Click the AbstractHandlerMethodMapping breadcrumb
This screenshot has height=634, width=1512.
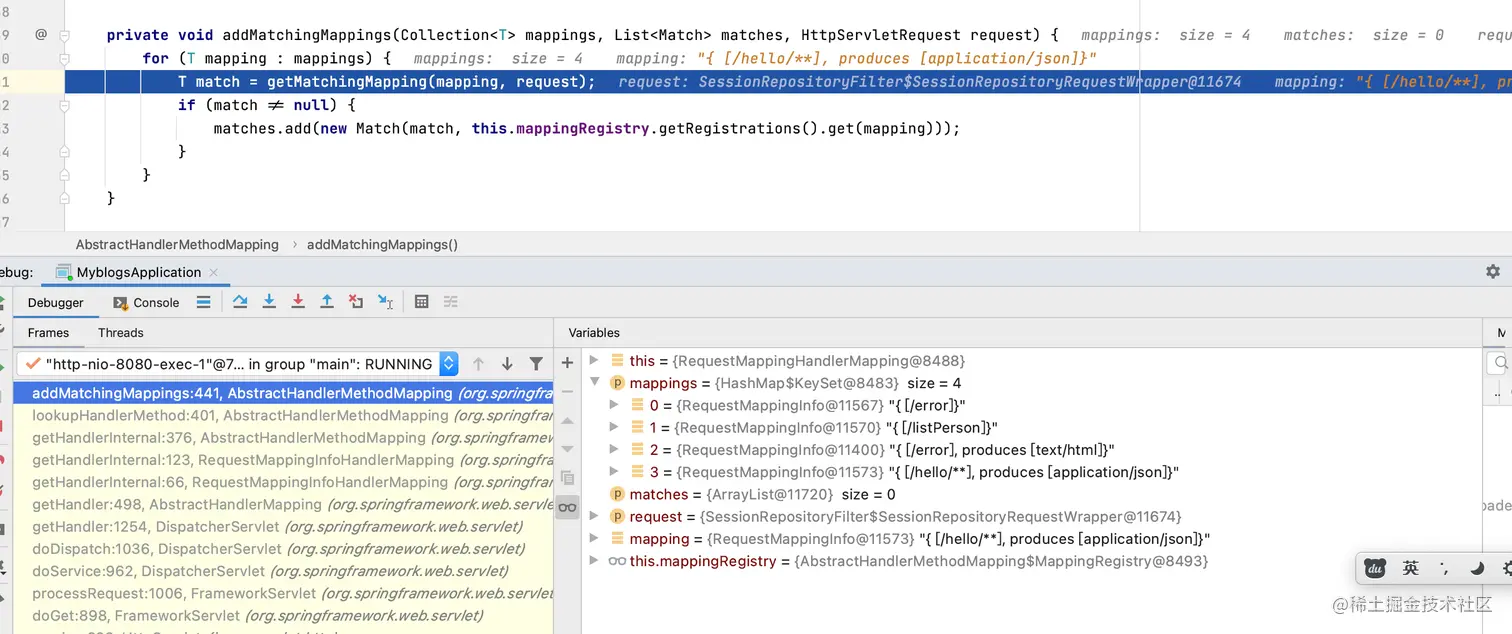click(177, 244)
